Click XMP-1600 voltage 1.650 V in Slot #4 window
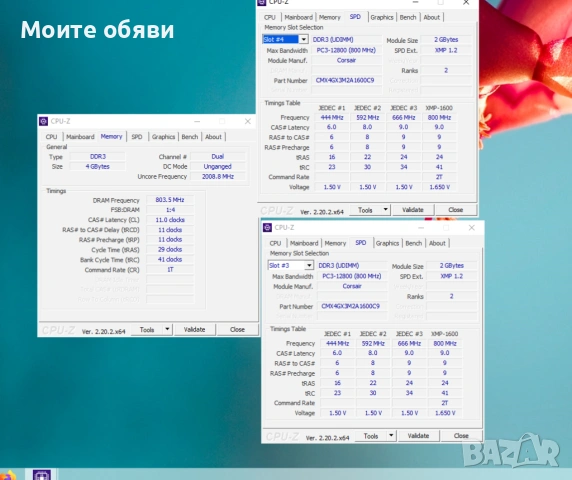Screen dimensions: 572x480 click(x=439, y=187)
